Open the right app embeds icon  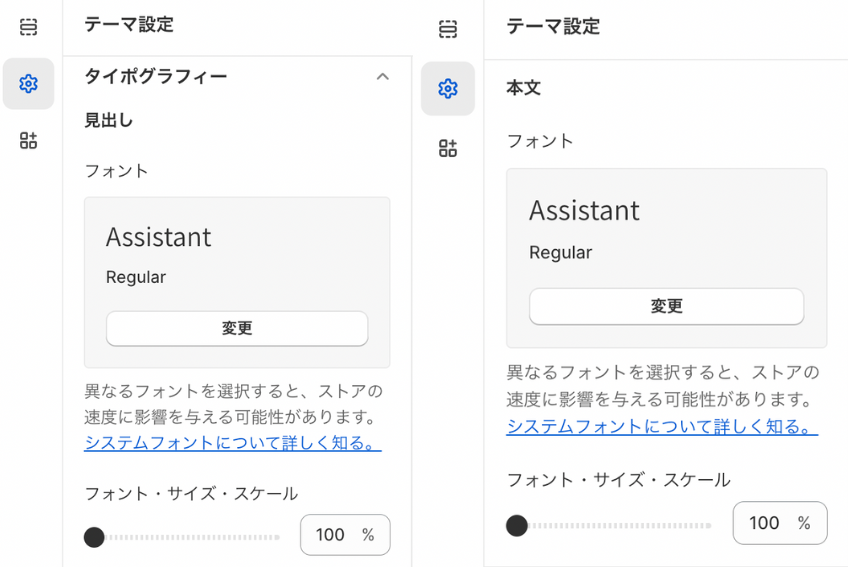448,148
